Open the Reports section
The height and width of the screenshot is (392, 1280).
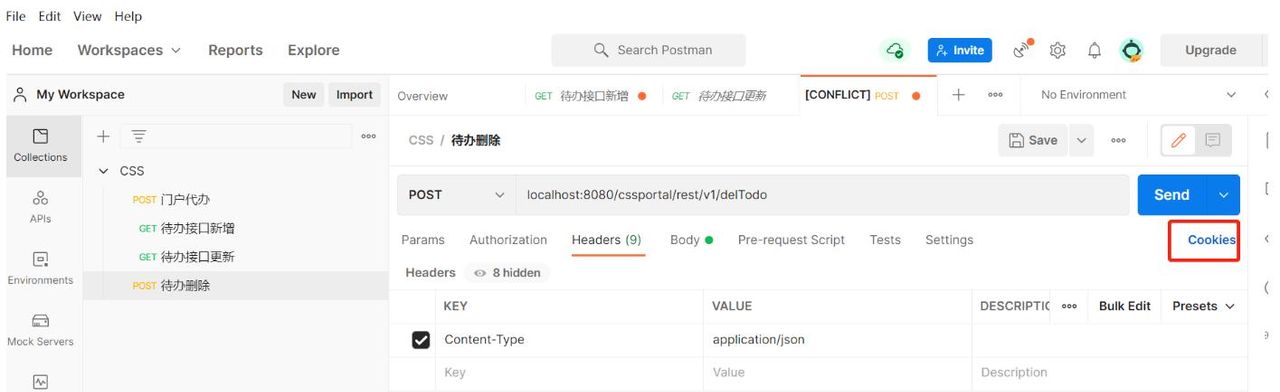[x=235, y=50]
